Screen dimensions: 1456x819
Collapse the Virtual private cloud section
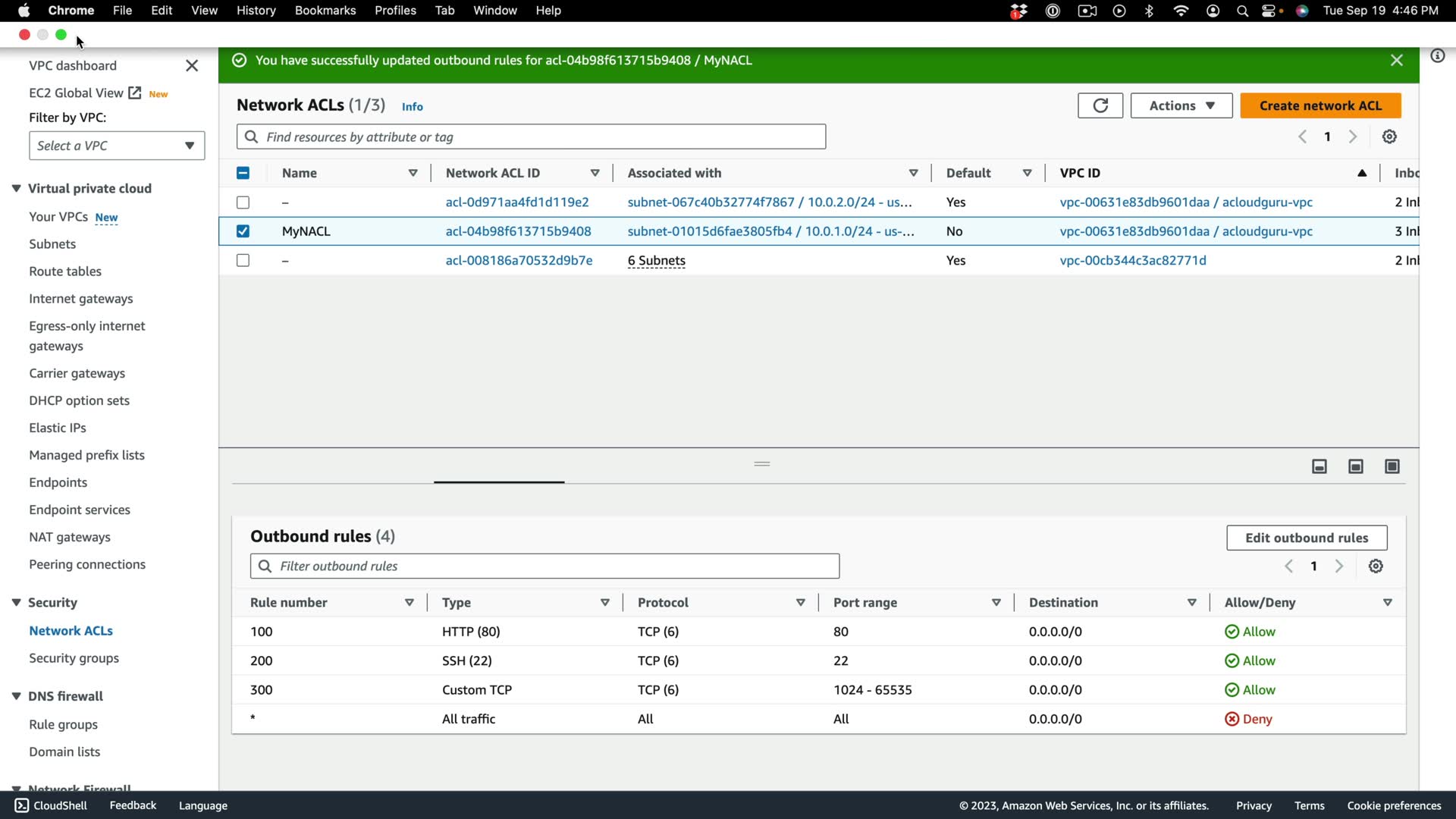(x=16, y=189)
